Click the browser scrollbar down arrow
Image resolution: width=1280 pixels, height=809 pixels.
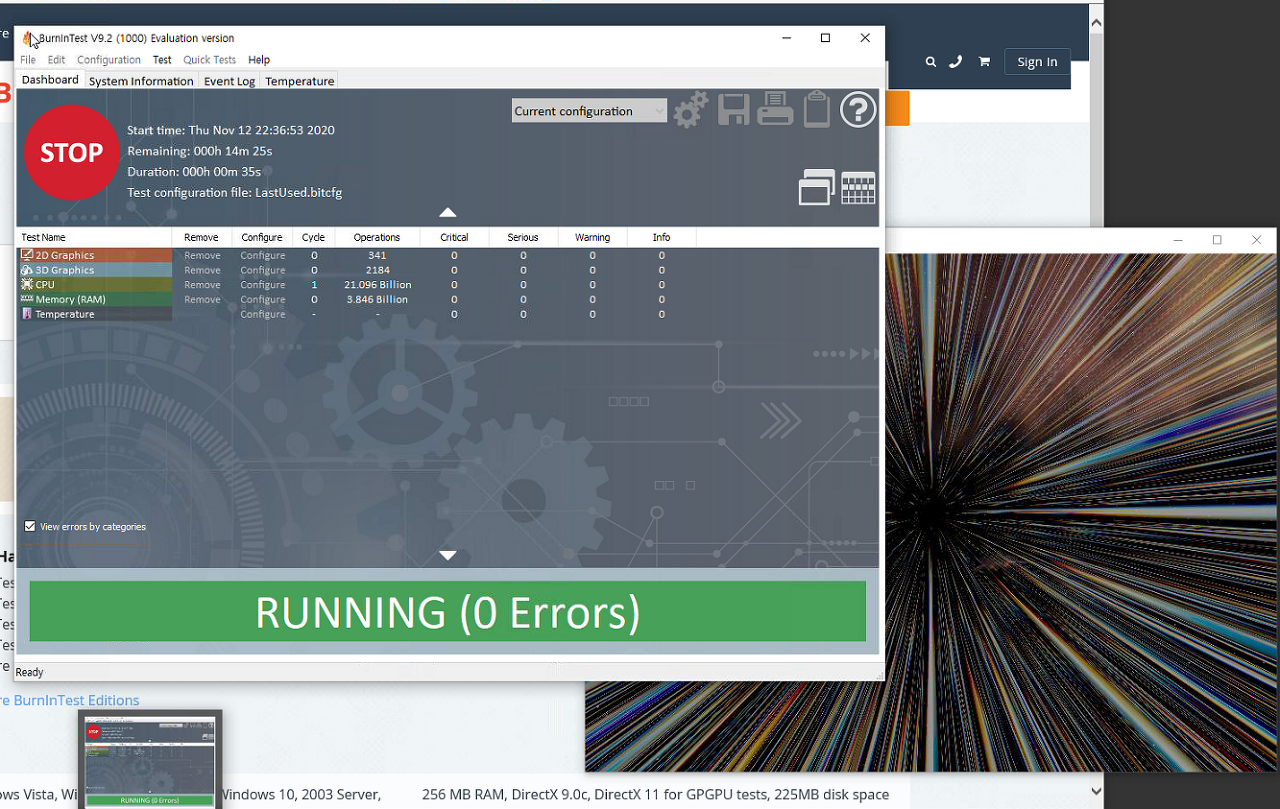tap(1096, 791)
